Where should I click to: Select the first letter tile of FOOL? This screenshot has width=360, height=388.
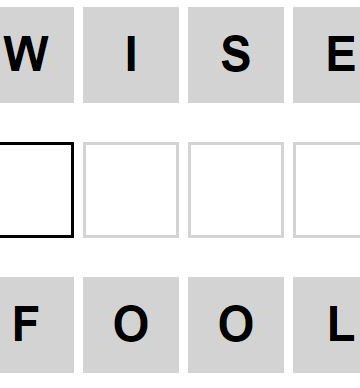click(36, 325)
